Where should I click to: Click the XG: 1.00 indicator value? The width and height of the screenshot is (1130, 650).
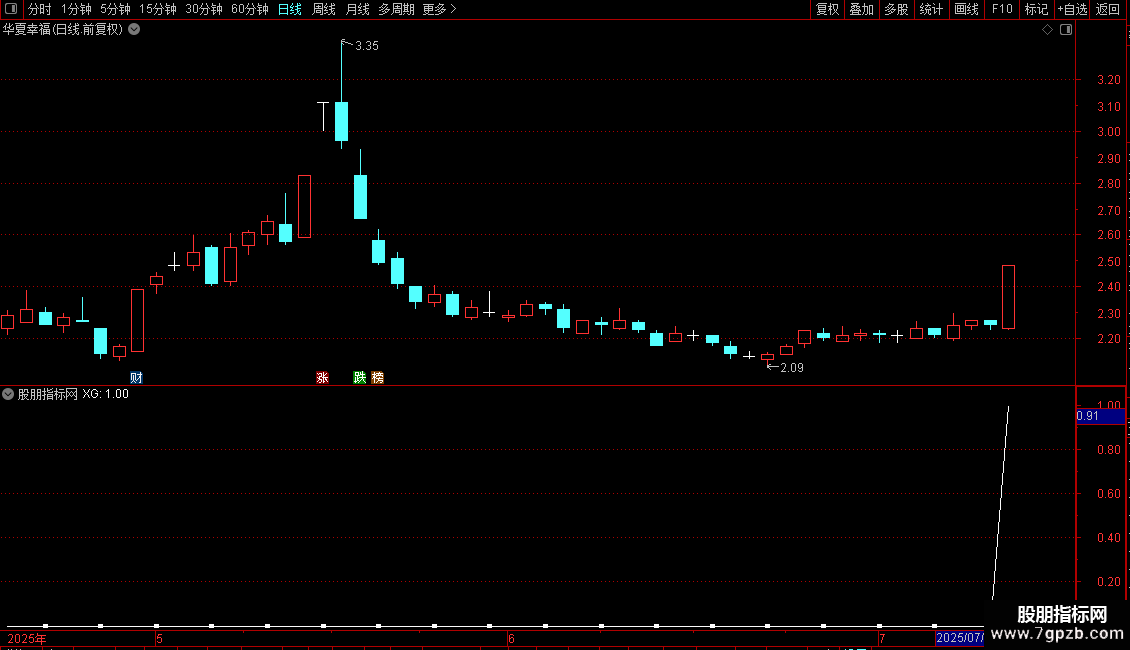pyautogui.click(x=105, y=394)
